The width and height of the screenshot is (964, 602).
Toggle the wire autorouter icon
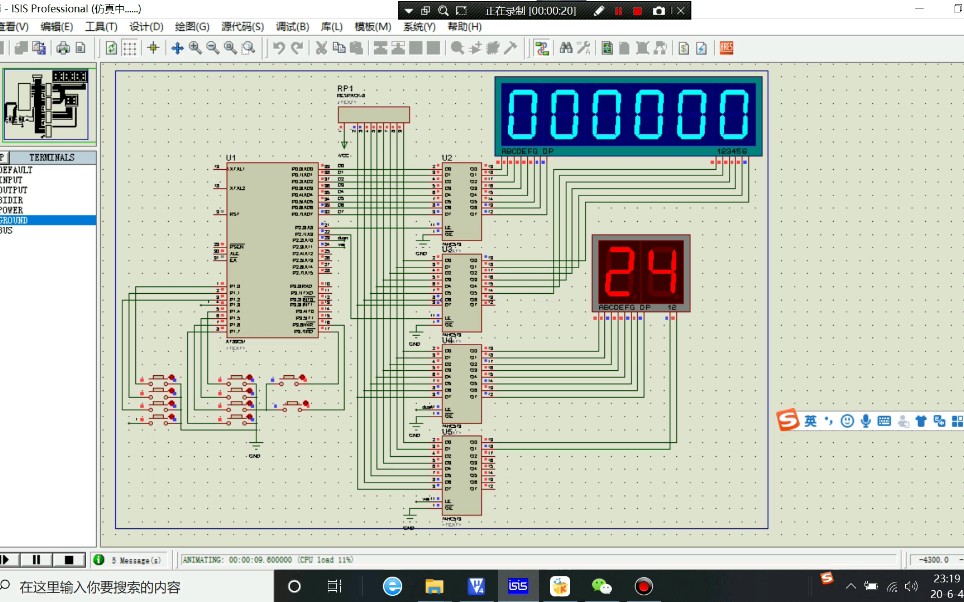[542, 48]
